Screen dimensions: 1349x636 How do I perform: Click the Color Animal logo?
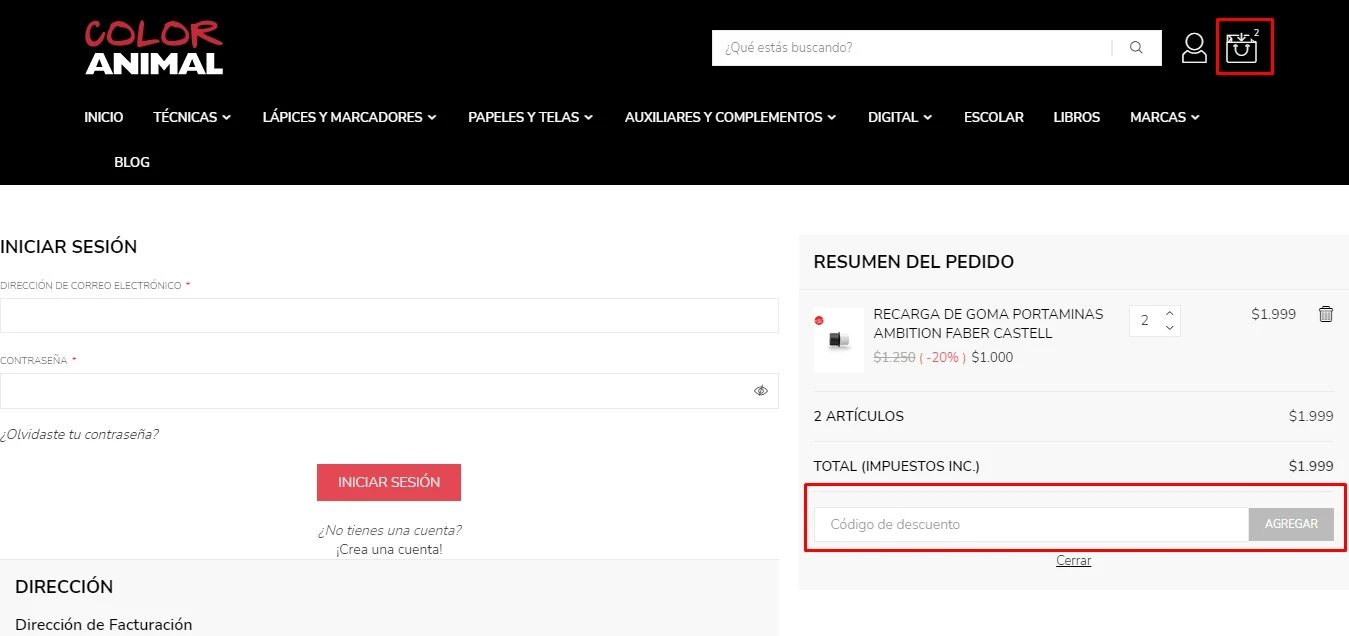154,48
